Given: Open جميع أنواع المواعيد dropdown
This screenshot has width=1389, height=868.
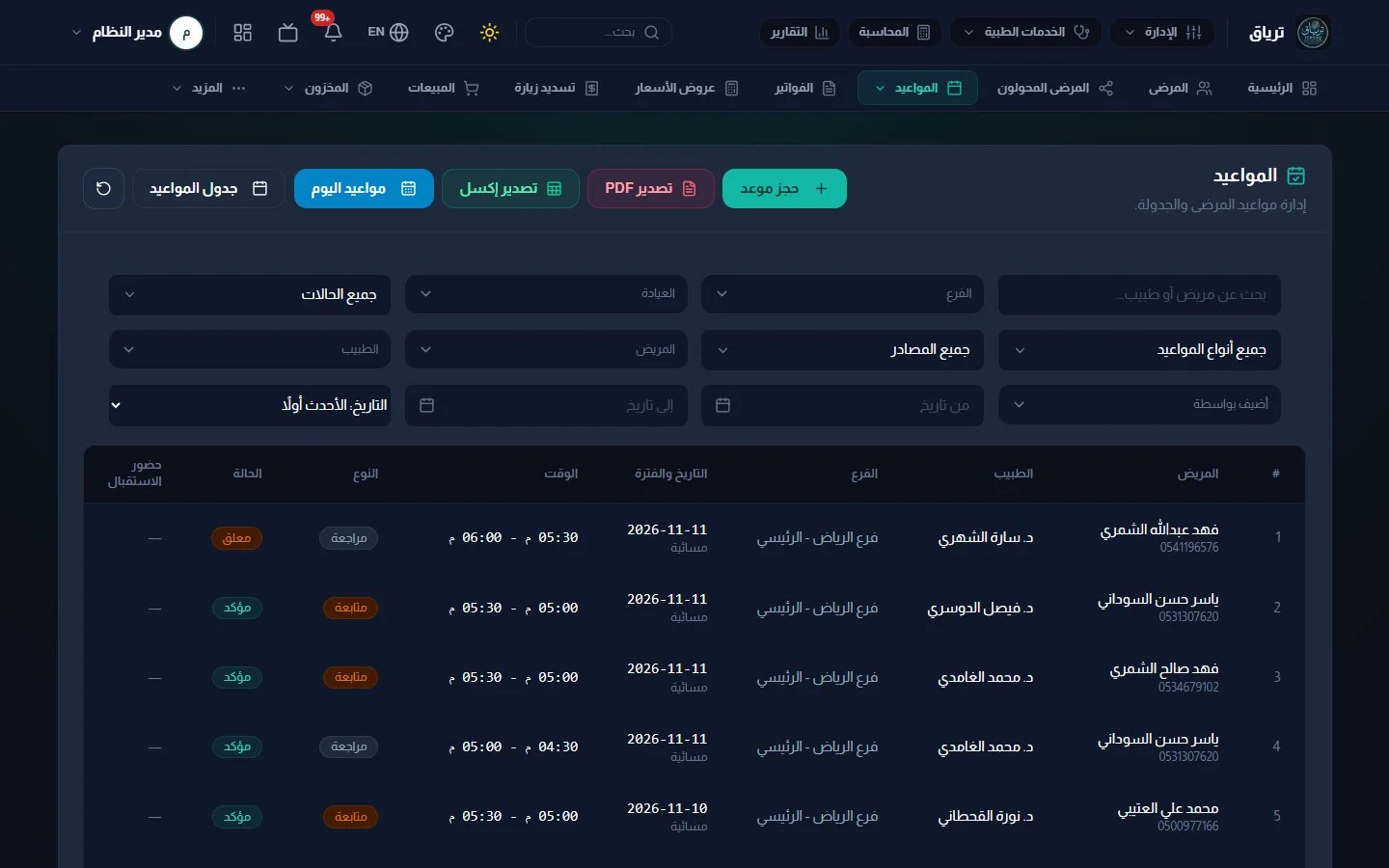Looking at the screenshot, I should coord(1139,350).
